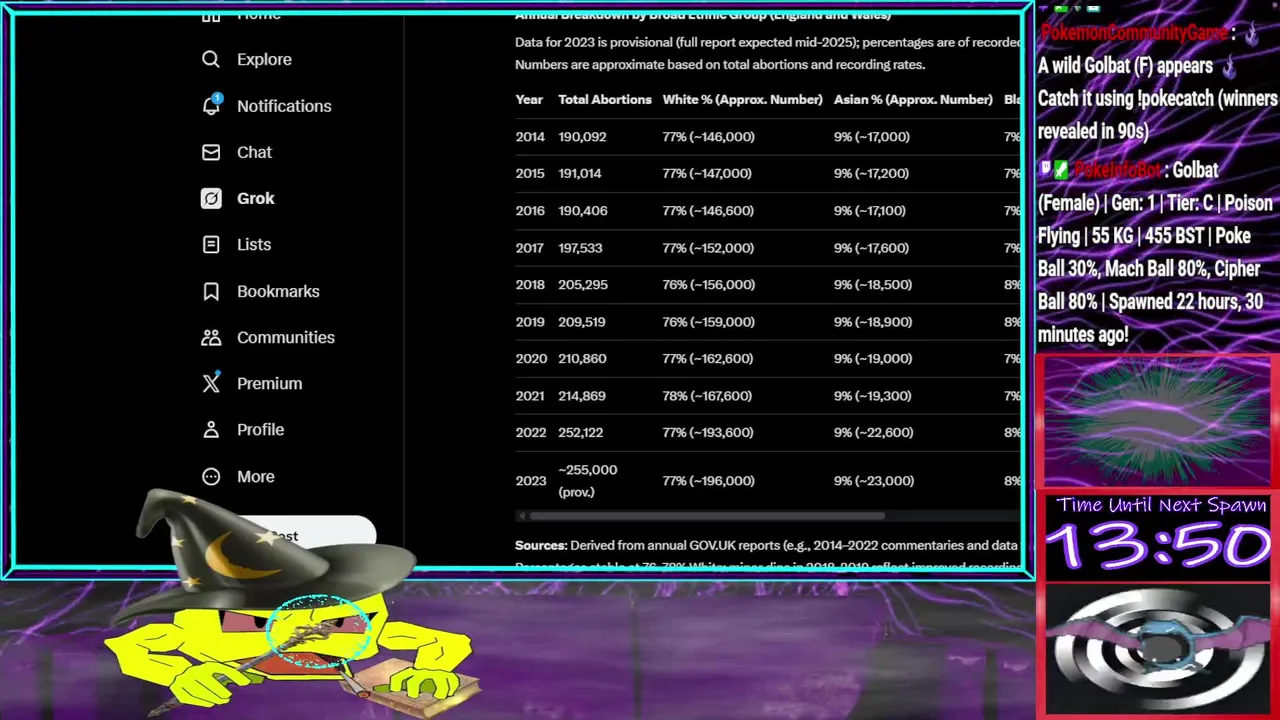Click the Total Abortions column header
Screen dimensions: 1280x720
605,99
